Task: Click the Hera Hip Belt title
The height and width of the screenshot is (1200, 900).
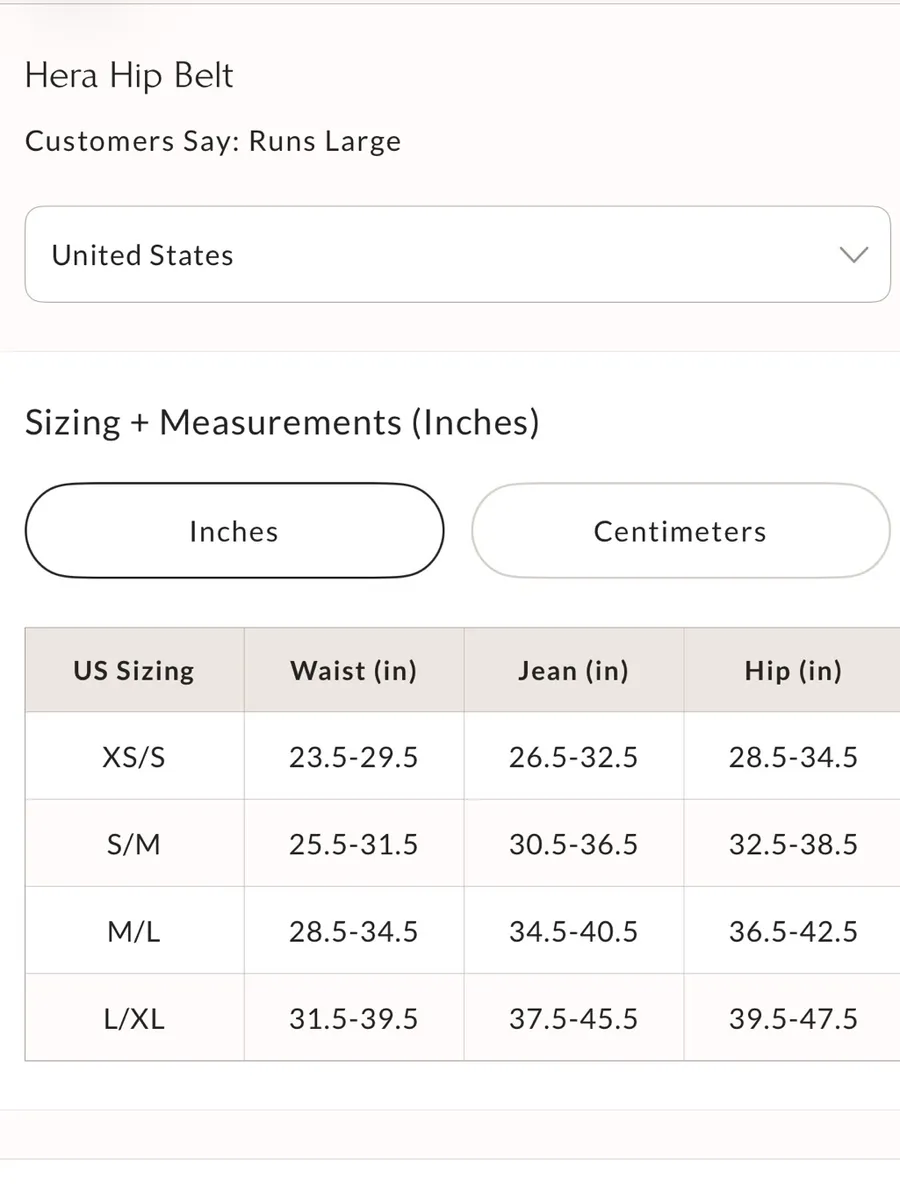Action: coord(129,76)
